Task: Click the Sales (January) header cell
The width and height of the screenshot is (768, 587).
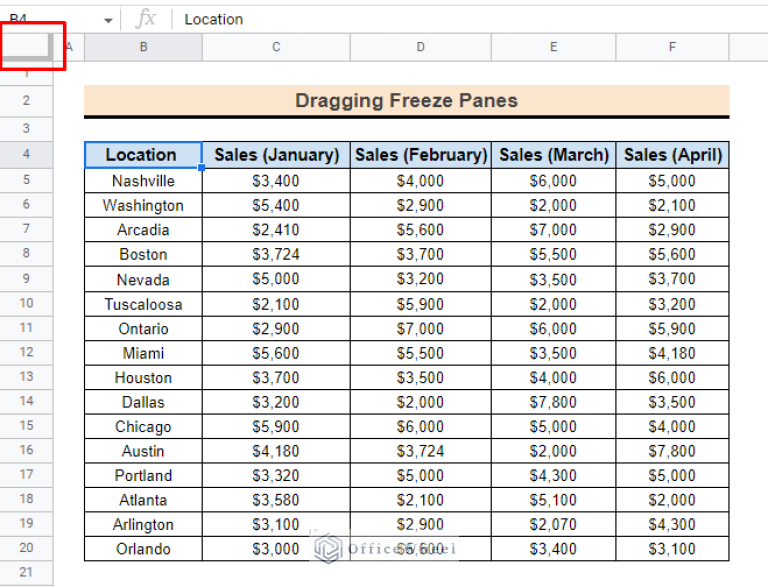Action: click(x=276, y=155)
